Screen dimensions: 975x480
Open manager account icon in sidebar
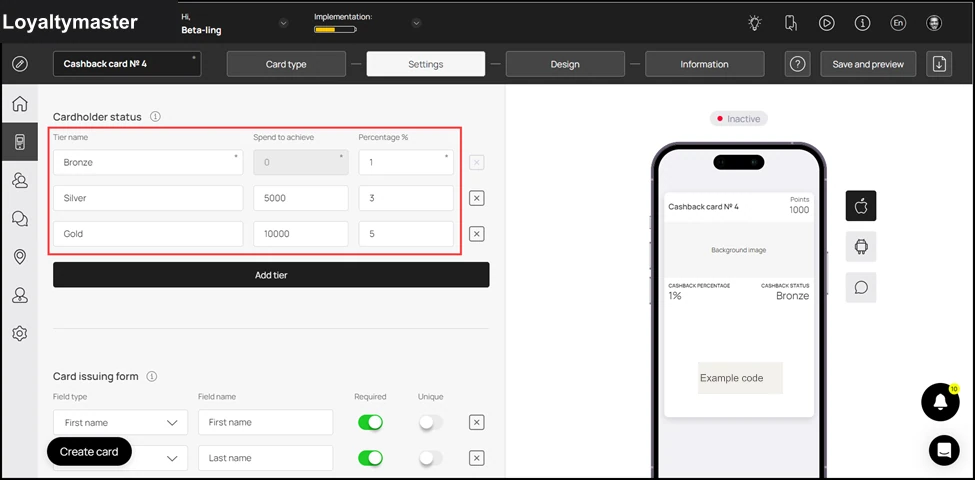[20, 295]
